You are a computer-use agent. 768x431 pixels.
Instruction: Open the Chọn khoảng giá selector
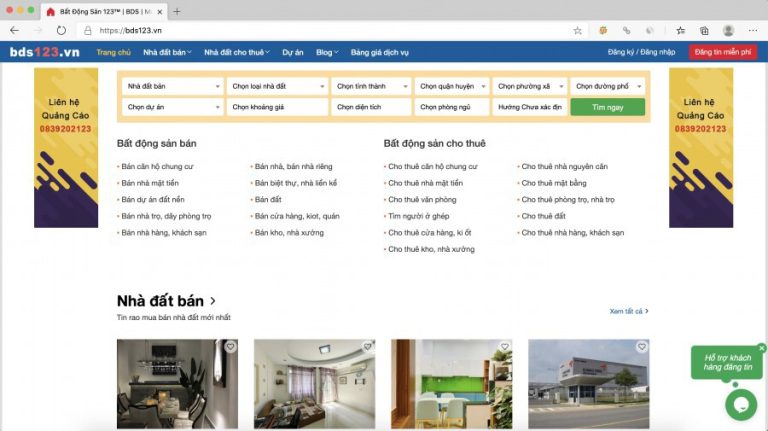click(x=277, y=107)
